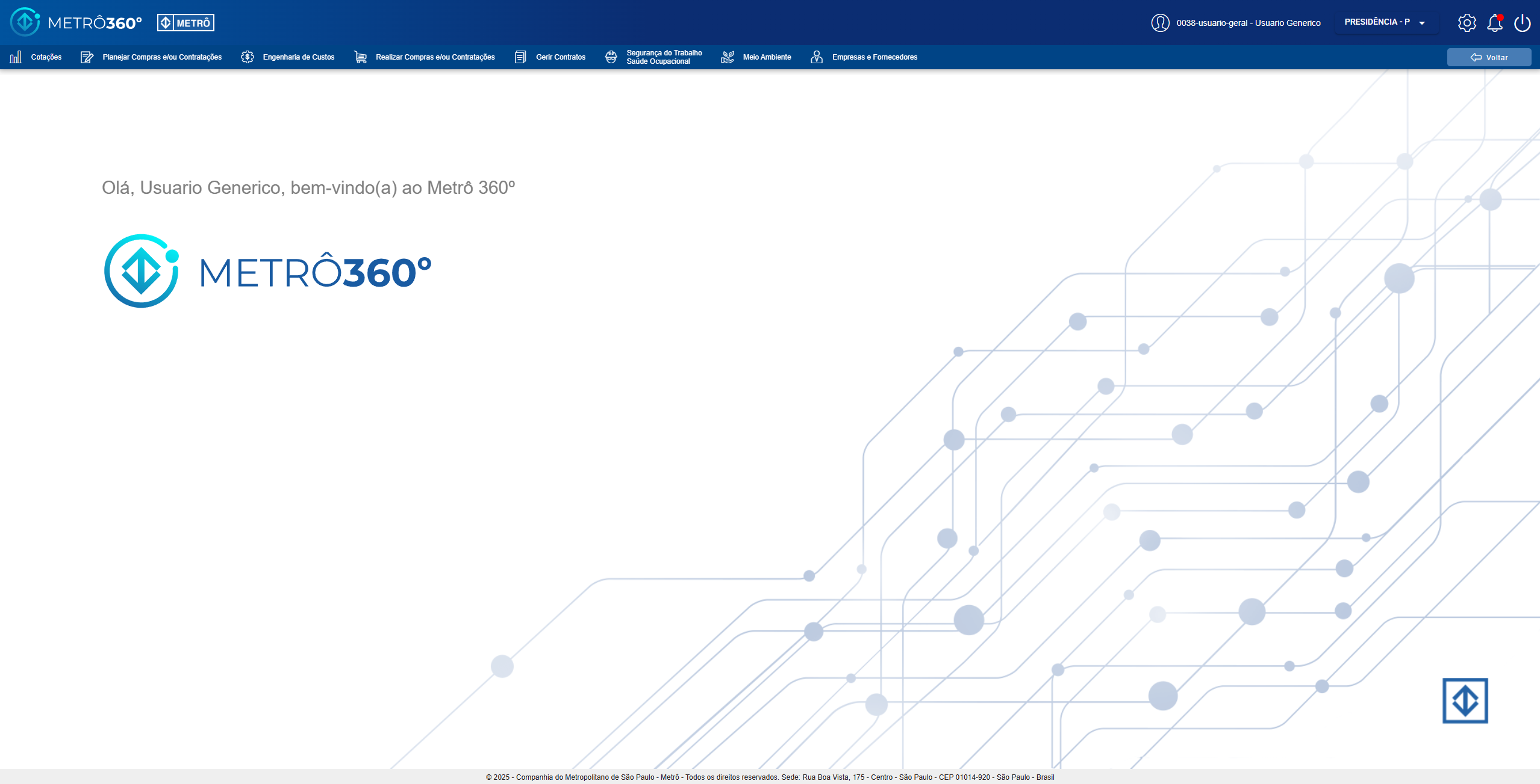Screen dimensions: 1540x784
Task: Open Meio Ambiente menu
Action: tap(756, 57)
